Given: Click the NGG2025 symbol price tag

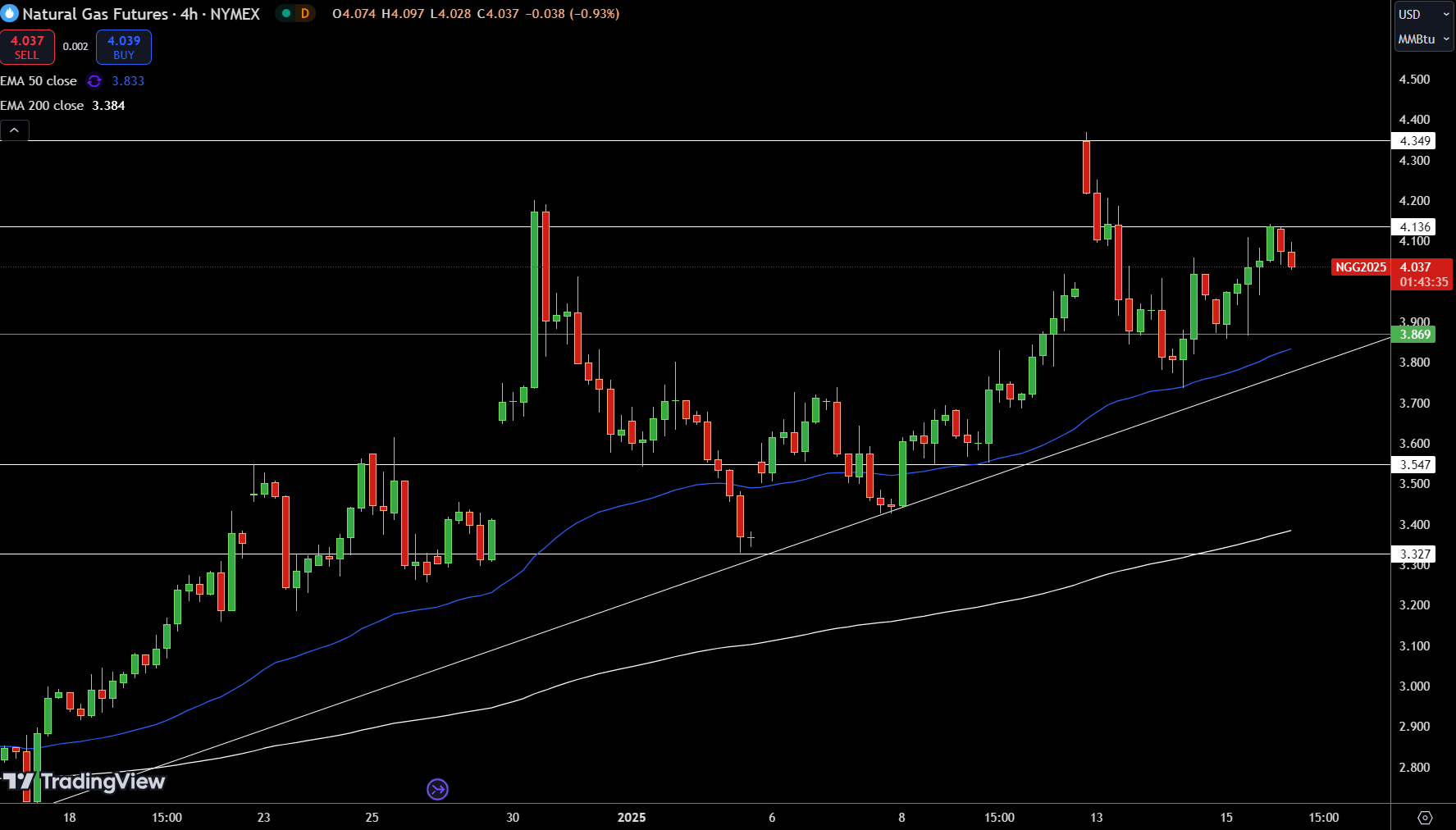Looking at the screenshot, I should pos(1360,267).
